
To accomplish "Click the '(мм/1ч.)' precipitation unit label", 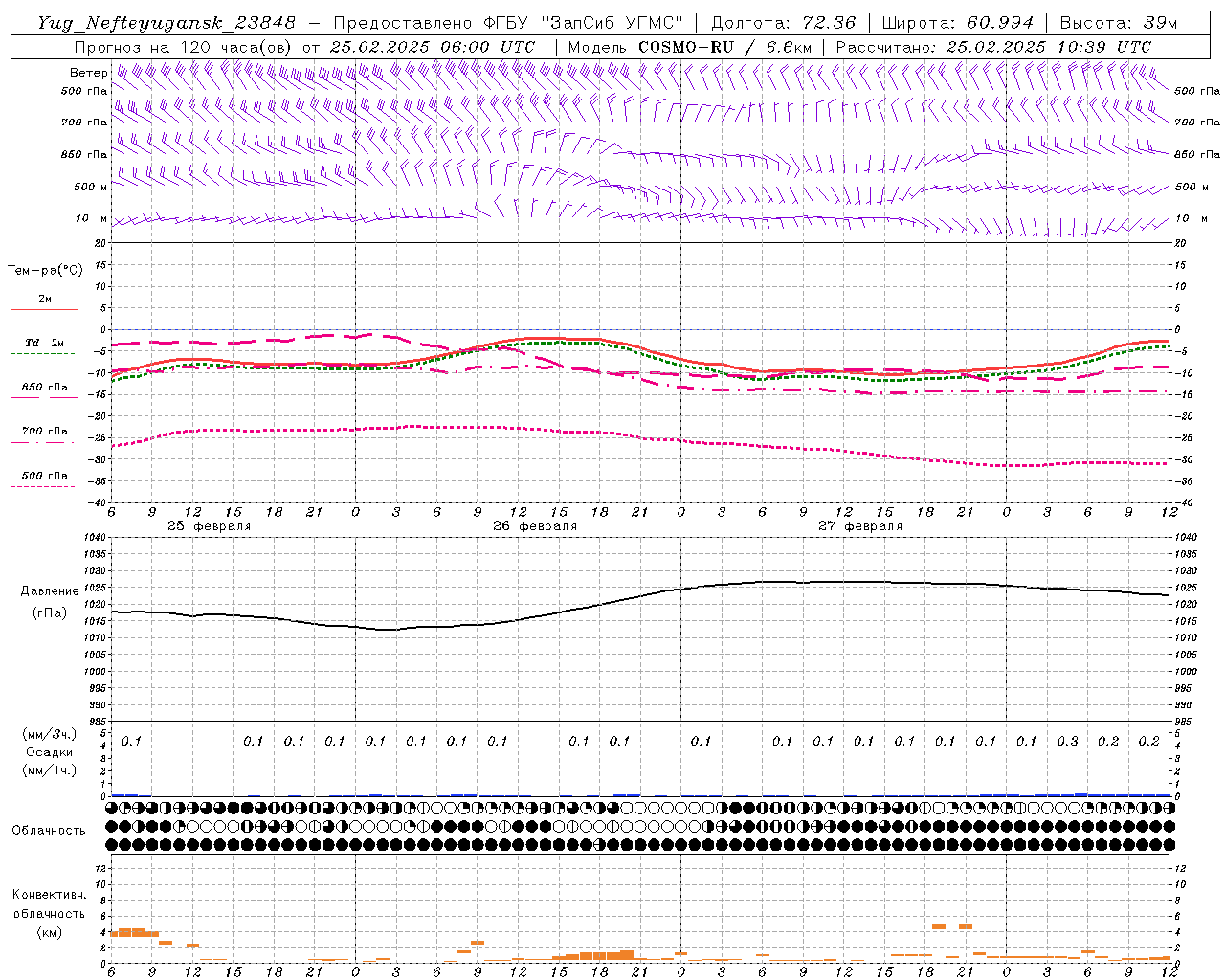I will click(x=50, y=770).
